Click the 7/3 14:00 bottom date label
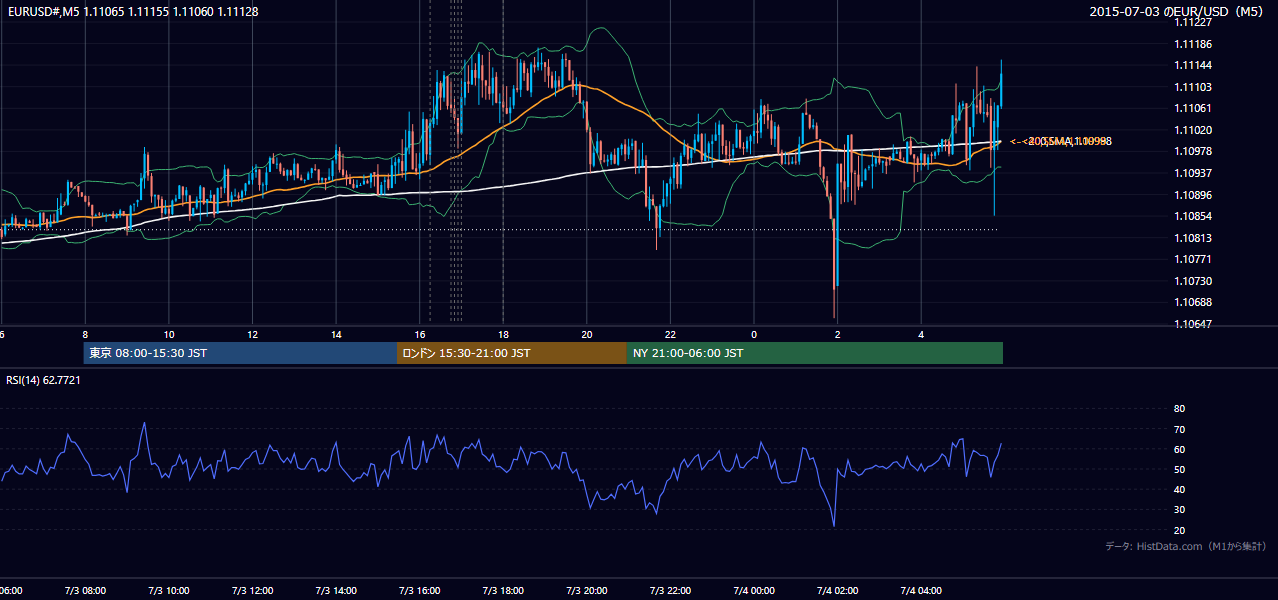1278x600 pixels. coord(336,591)
